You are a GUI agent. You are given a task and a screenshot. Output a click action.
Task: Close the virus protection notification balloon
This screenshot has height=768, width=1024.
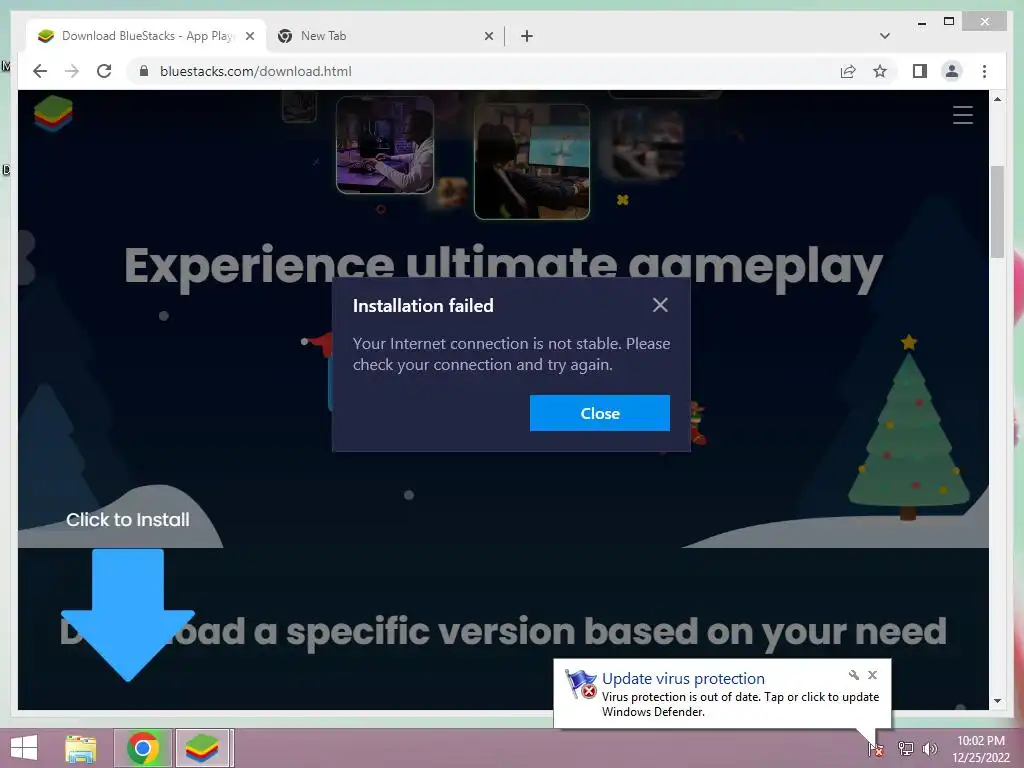click(x=872, y=675)
